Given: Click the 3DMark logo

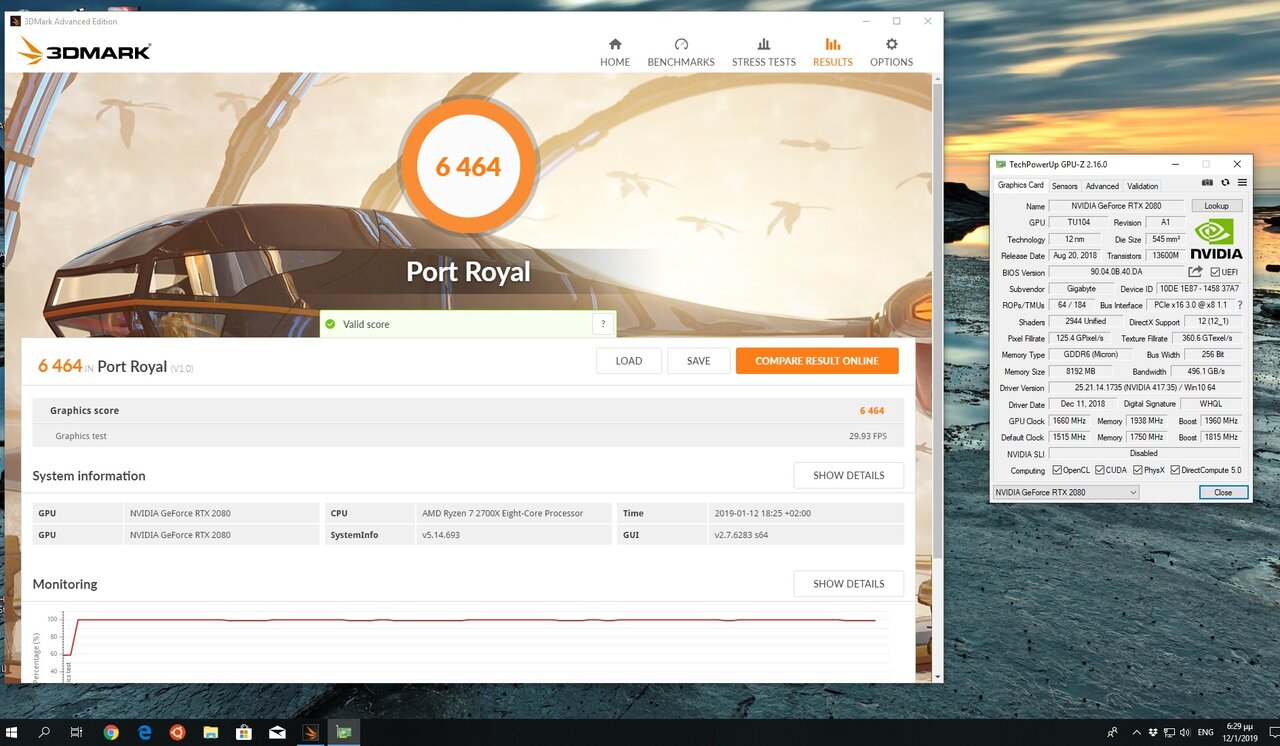Looking at the screenshot, I should pos(84,51).
